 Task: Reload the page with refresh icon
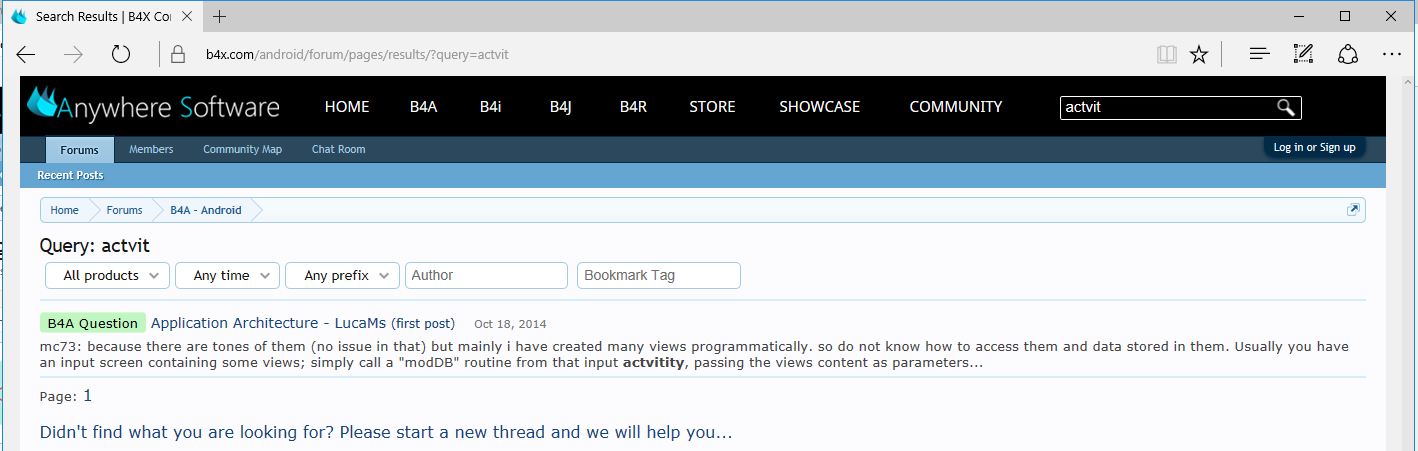coord(121,54)
